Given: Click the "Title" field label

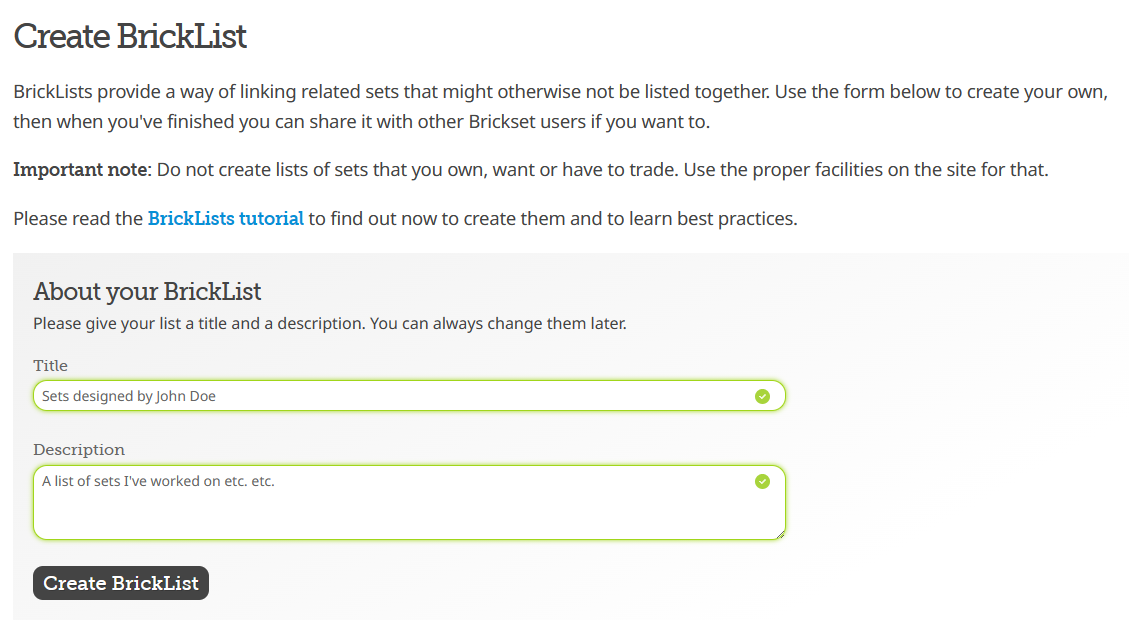Looking at the screenshot, I should [x=51, y=366].
